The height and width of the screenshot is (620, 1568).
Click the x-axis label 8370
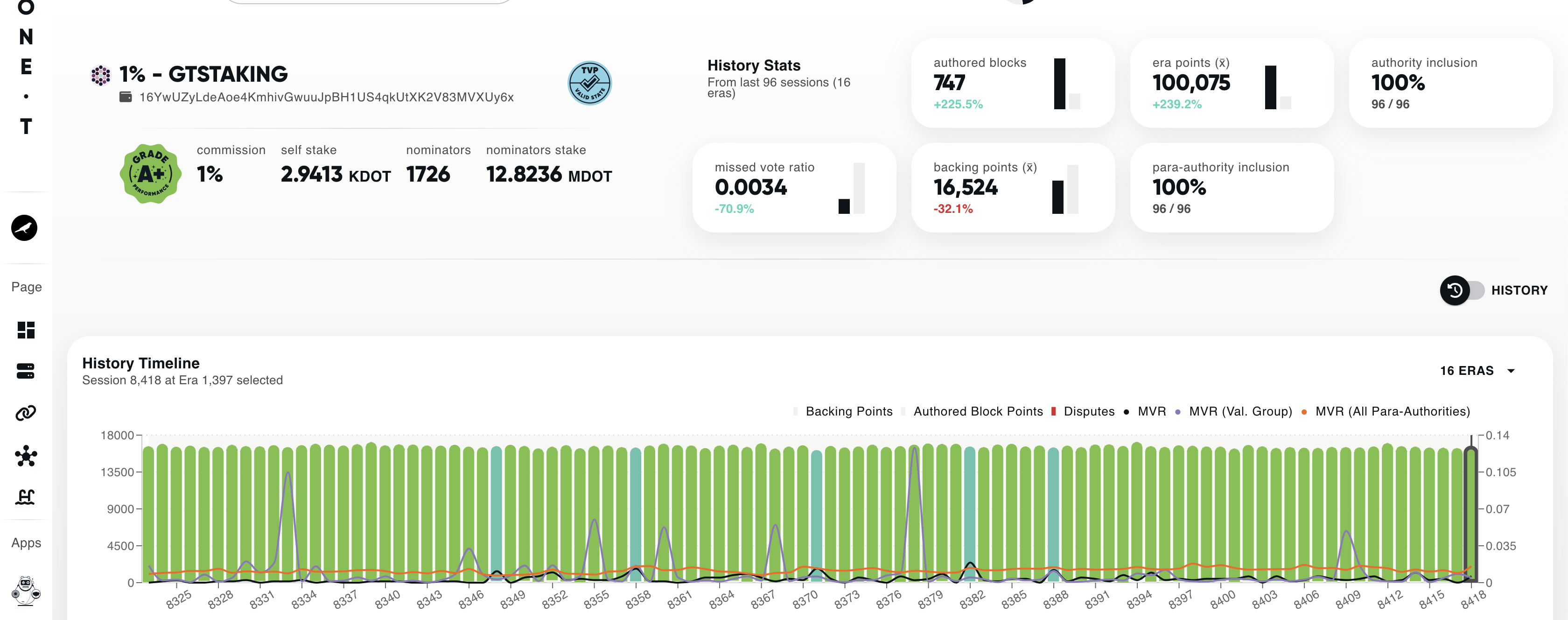pyautogui.click(x=805, y=599)
